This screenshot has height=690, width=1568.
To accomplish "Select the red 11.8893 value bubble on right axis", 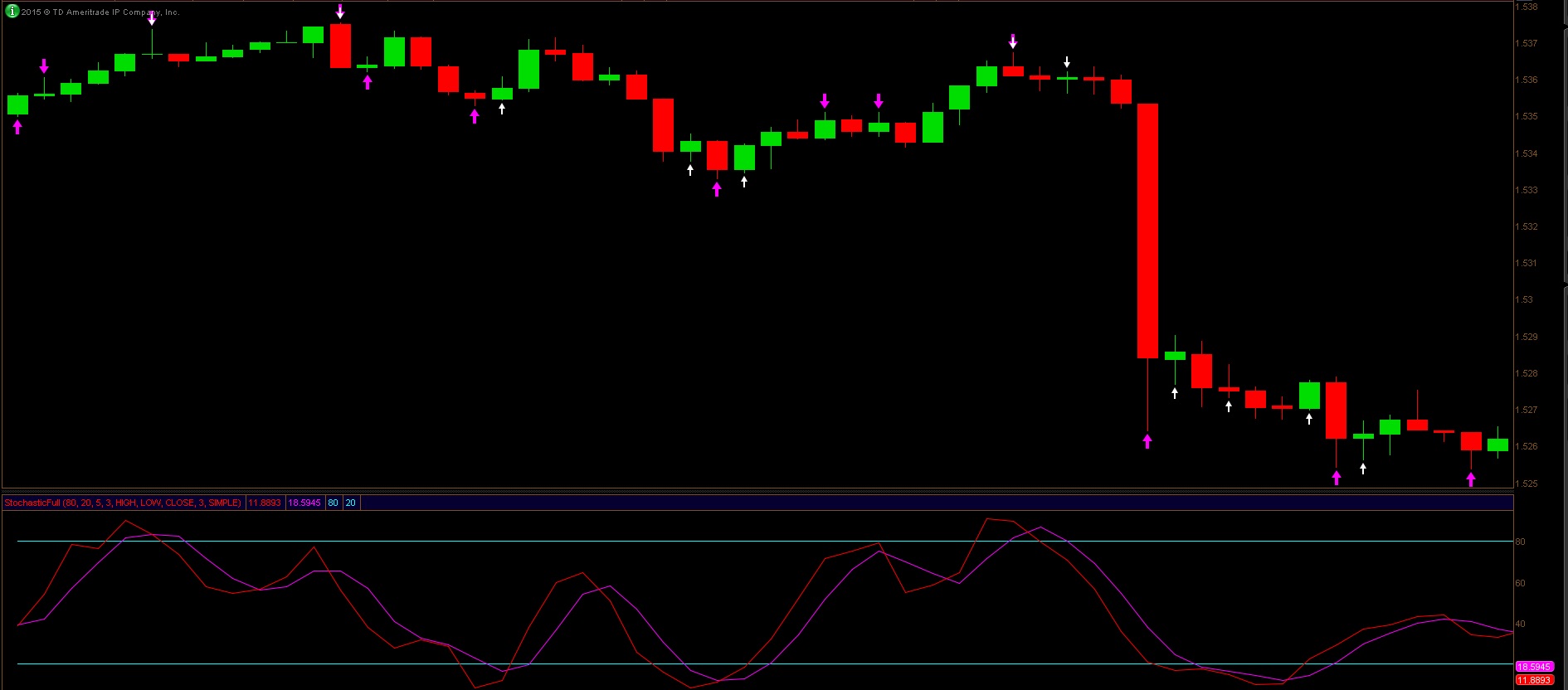I will [x=1533, y=680].
